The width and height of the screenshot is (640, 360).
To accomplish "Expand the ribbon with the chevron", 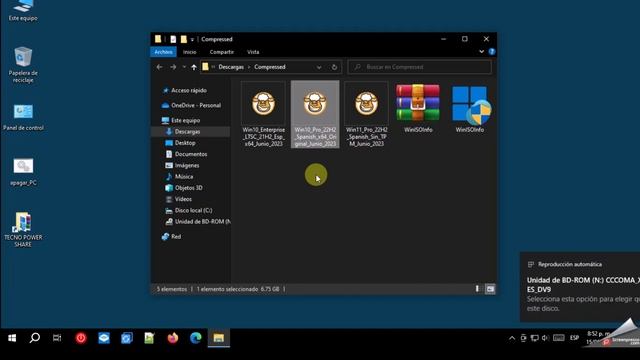I will [x=482, y=51].
